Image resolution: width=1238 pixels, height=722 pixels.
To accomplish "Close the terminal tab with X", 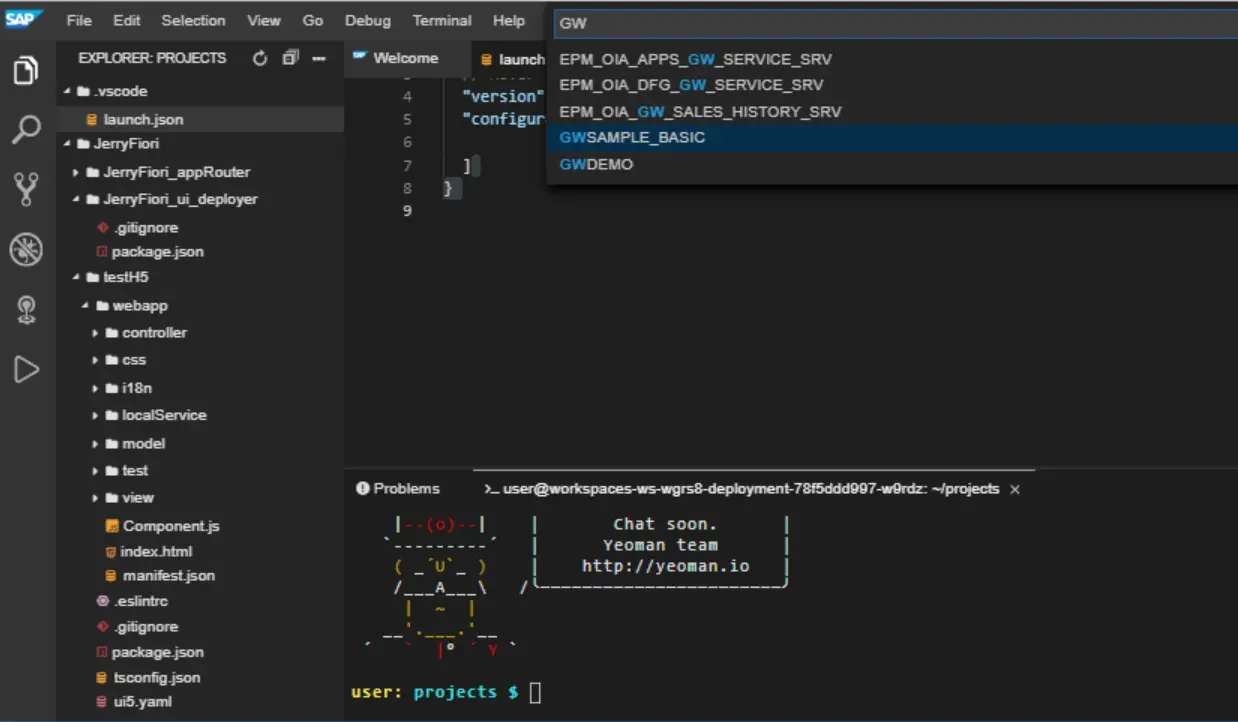I will (1015, 490).
